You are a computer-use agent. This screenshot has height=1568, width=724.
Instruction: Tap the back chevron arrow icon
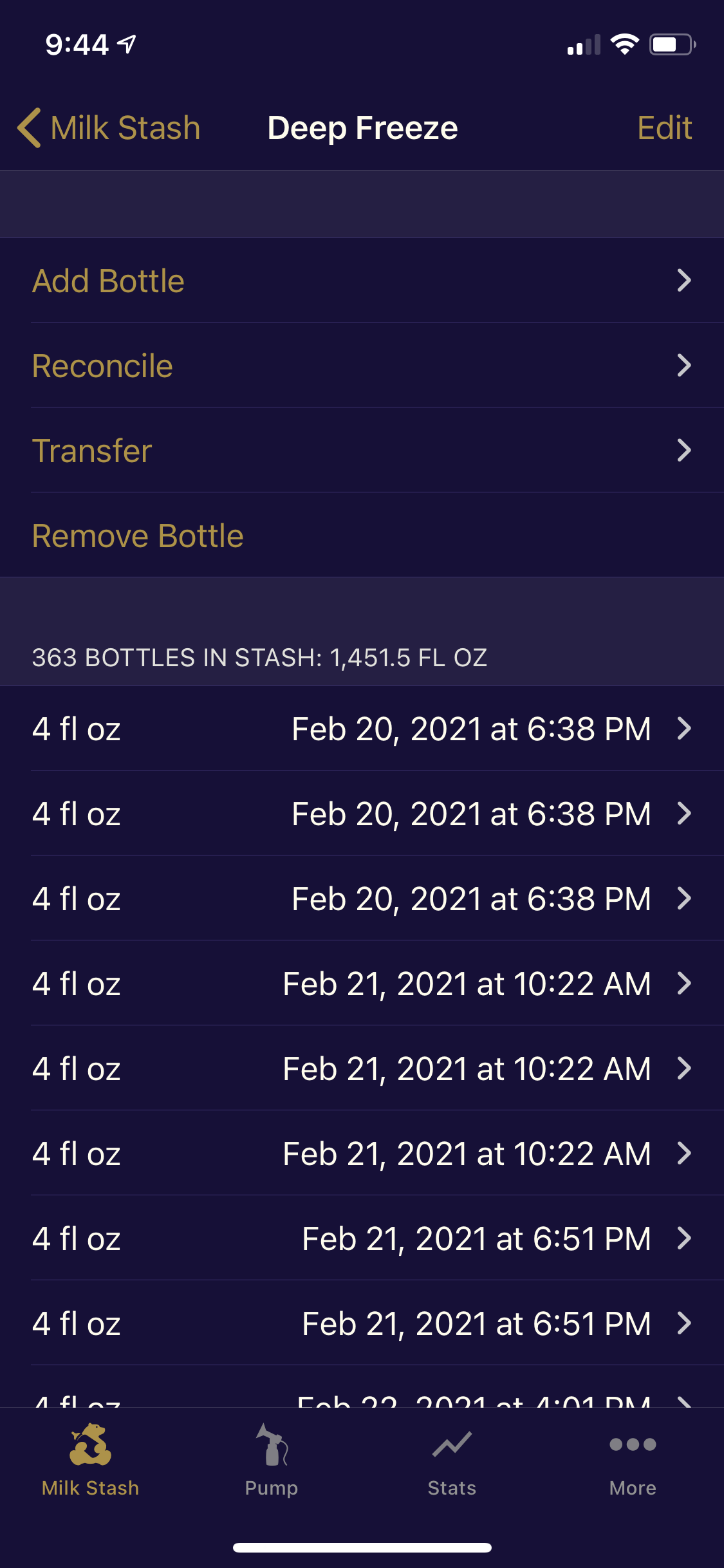[x=29, y=127]
